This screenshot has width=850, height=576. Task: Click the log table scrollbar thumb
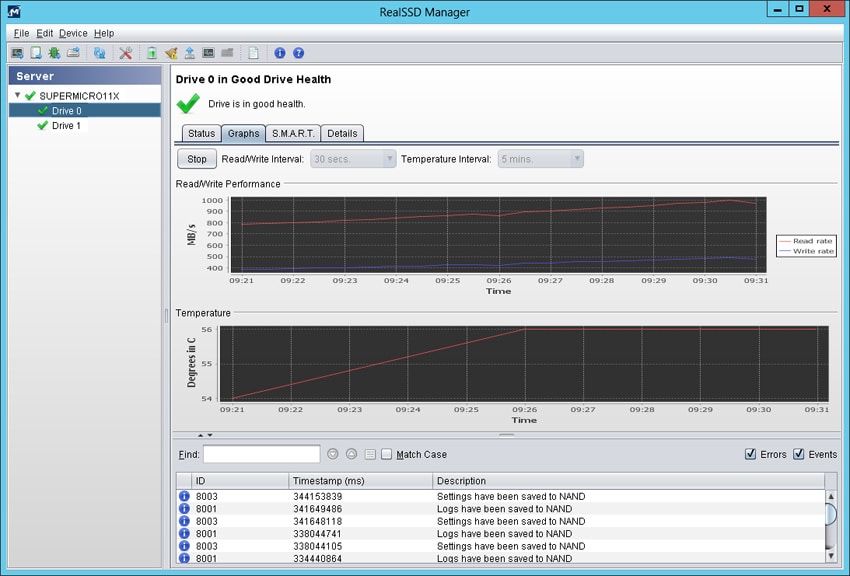point(831,514)
